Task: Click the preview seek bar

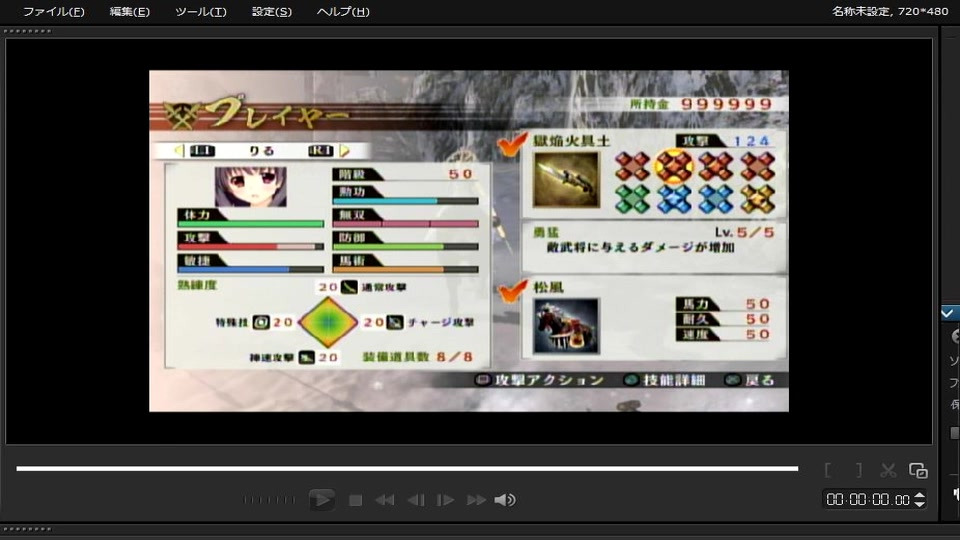Action: pos(407,468)
